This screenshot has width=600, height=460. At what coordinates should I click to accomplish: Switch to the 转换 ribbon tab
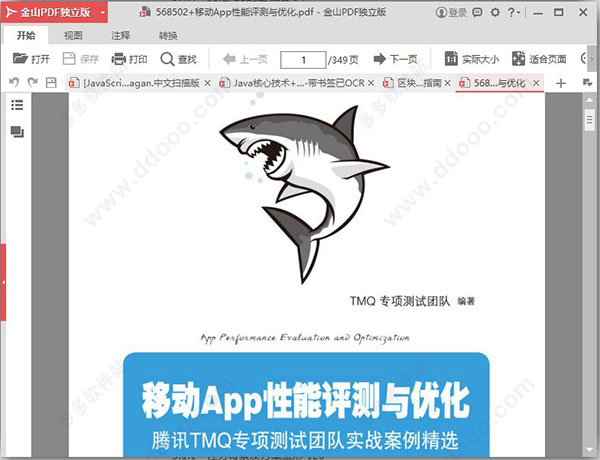(168, 36)
